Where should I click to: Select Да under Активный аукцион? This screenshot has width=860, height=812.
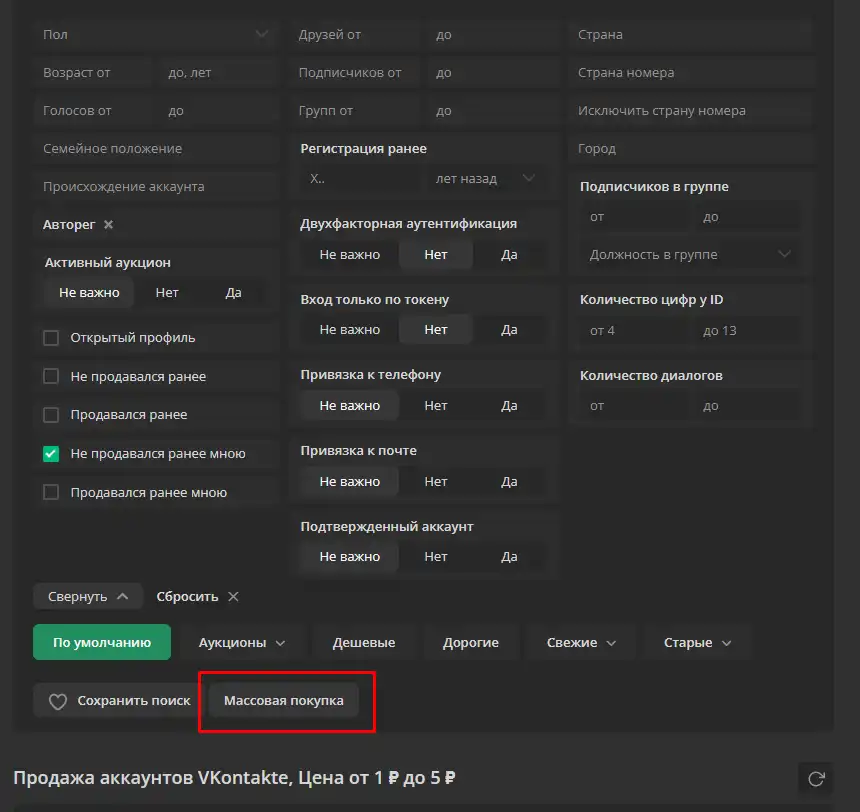point(233,293)
